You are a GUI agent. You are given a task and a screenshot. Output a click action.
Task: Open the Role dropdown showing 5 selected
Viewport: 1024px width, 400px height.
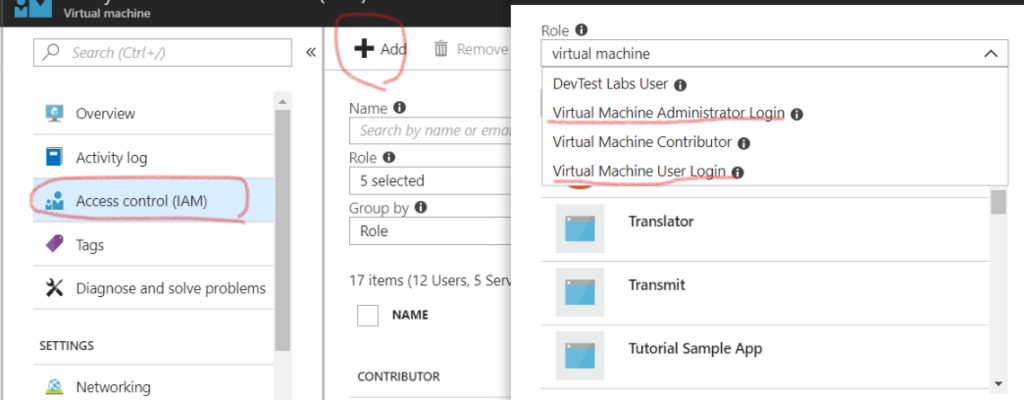tap(430, 180)
